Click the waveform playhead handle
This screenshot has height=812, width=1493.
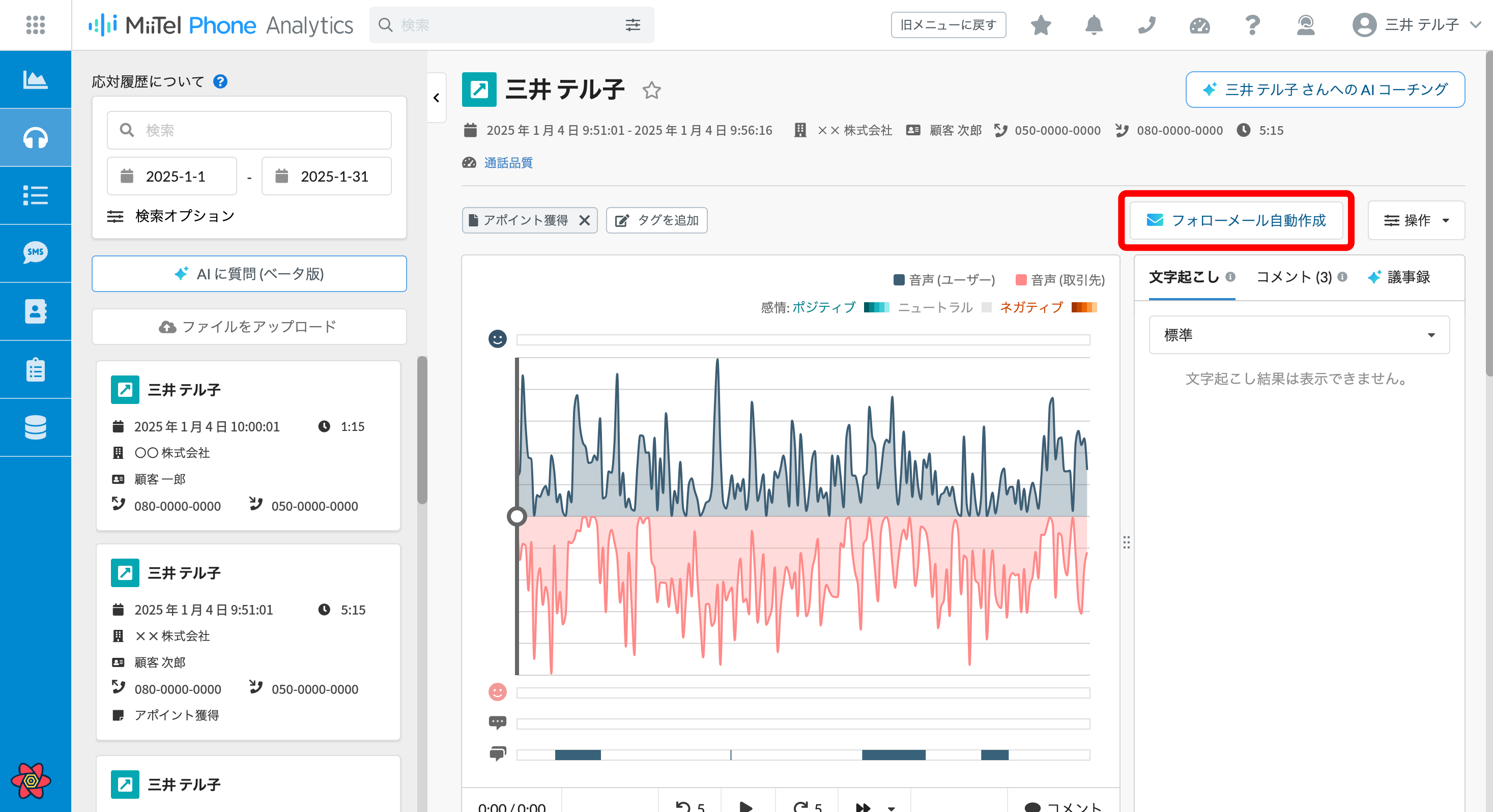(x=516, y=516)
